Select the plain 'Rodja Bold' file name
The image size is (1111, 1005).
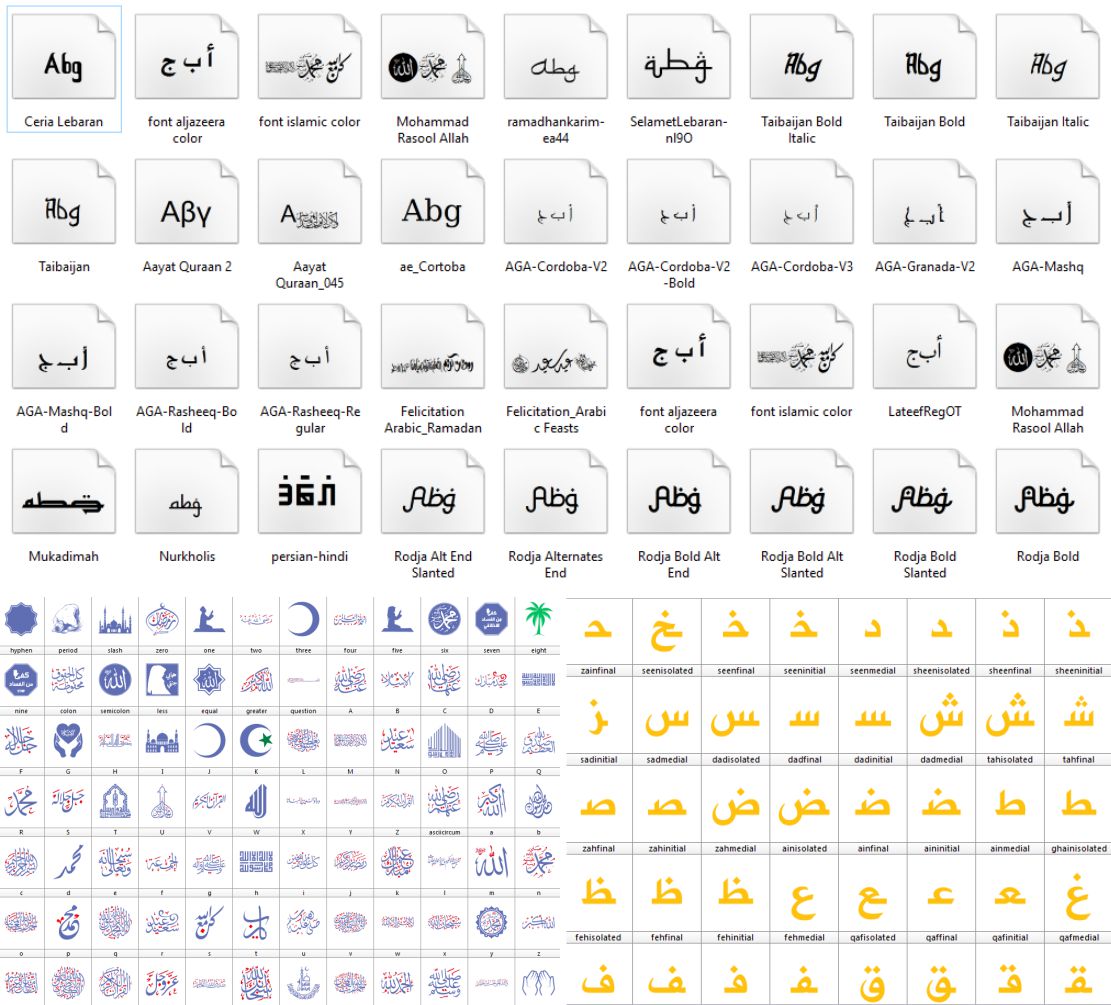click(1048, 556)
